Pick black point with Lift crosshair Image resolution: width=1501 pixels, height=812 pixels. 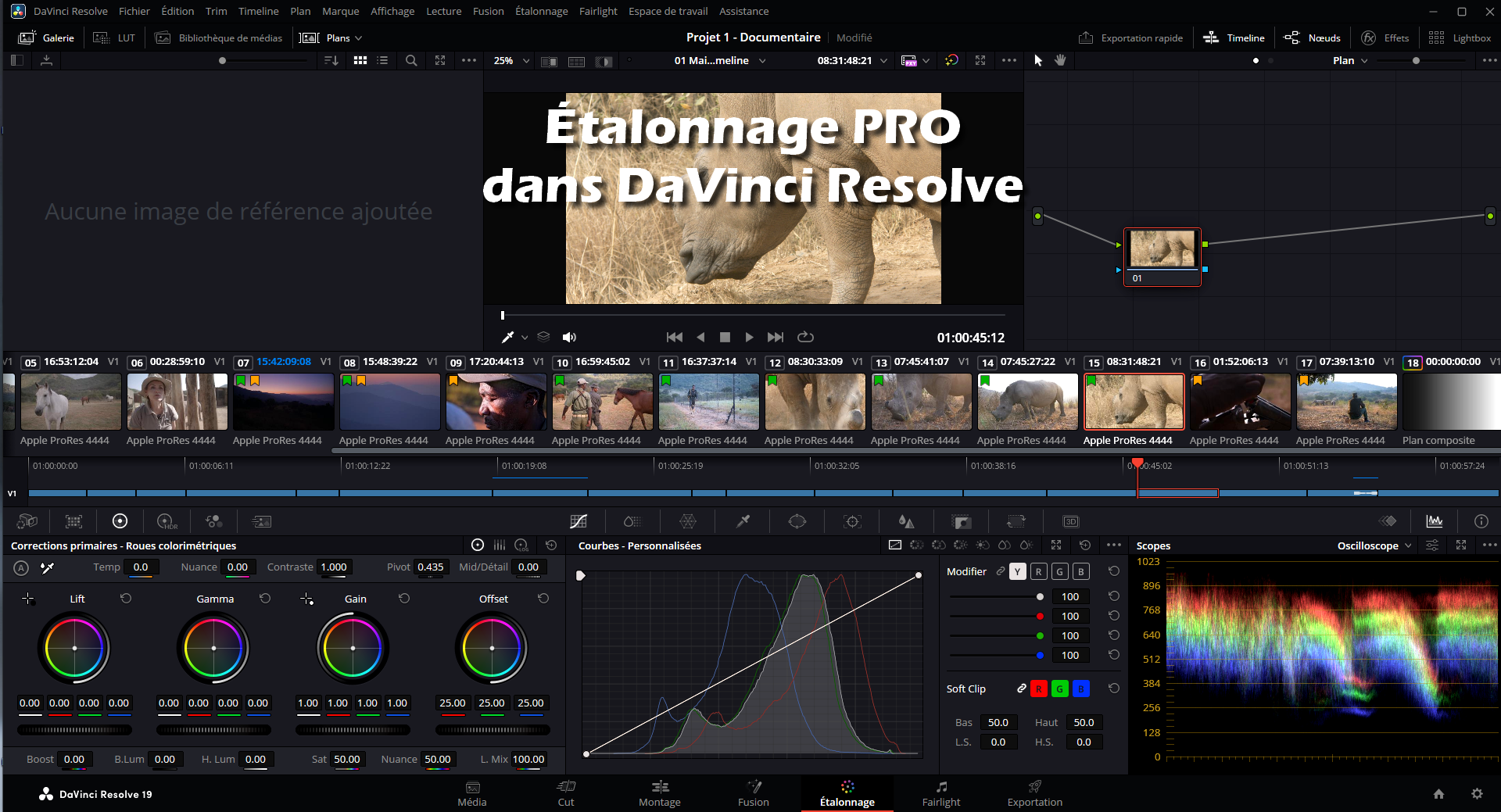[28, 599]
